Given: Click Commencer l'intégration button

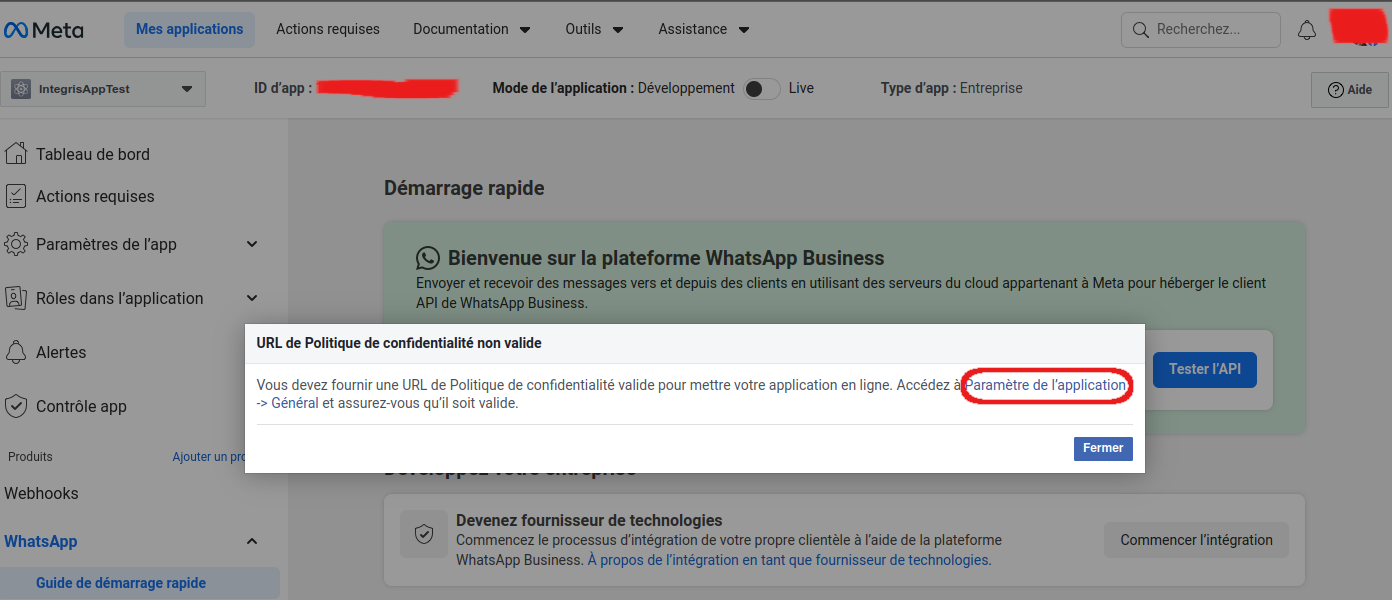Looking at the screenshot, I should [x=1196, y=540].
